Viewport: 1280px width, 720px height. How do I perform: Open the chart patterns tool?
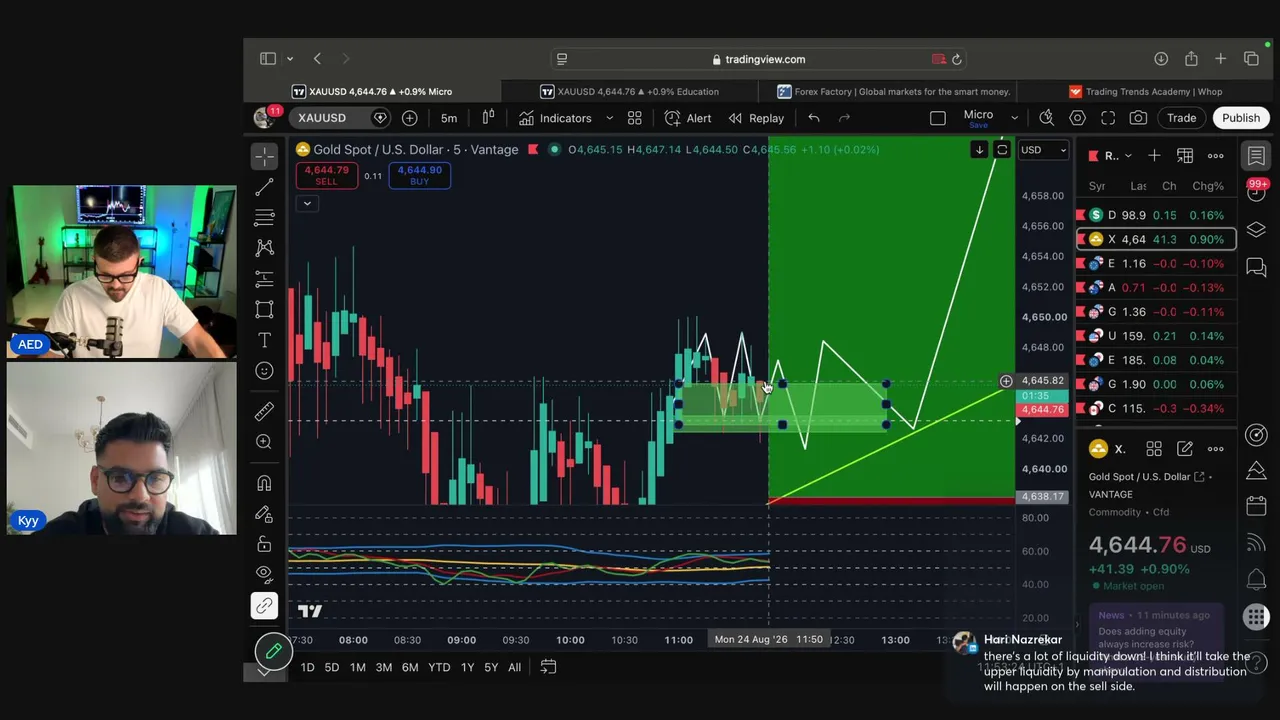point(265,247)
